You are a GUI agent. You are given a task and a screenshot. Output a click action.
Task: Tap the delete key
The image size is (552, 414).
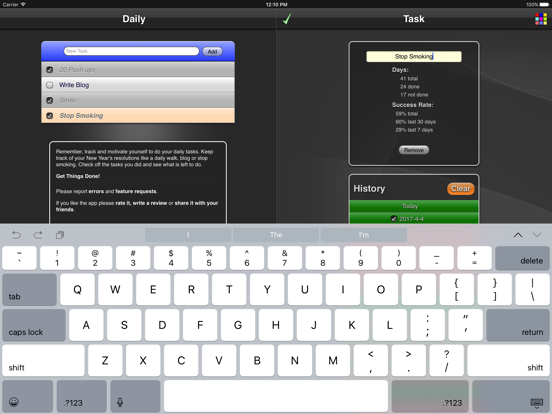pyautogui.click(x=522, y=258)
